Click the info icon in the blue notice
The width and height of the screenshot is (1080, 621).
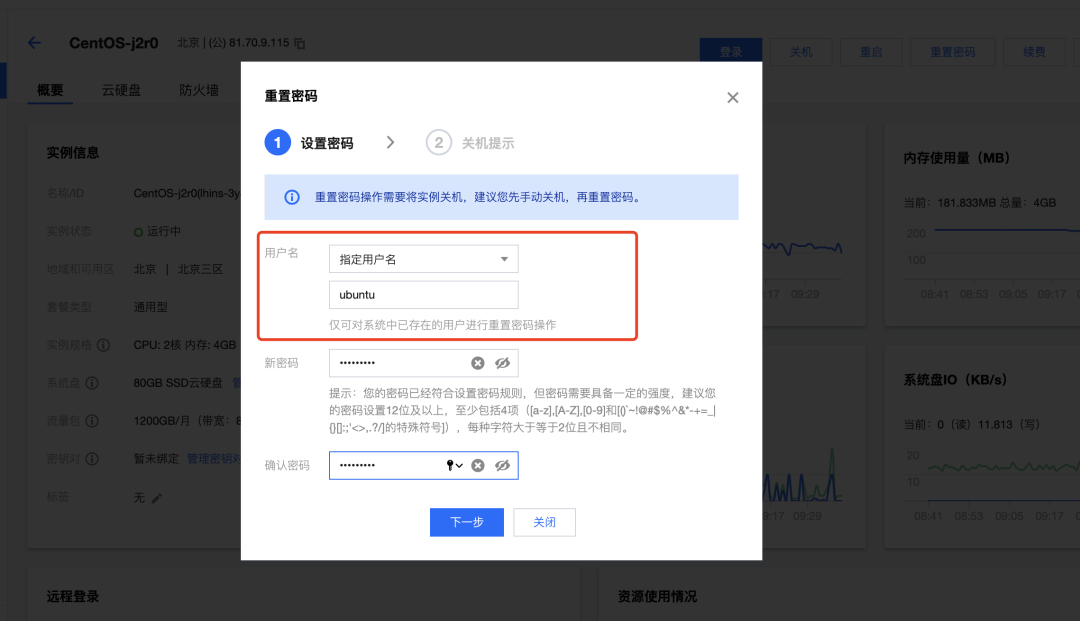click(292, 197)
